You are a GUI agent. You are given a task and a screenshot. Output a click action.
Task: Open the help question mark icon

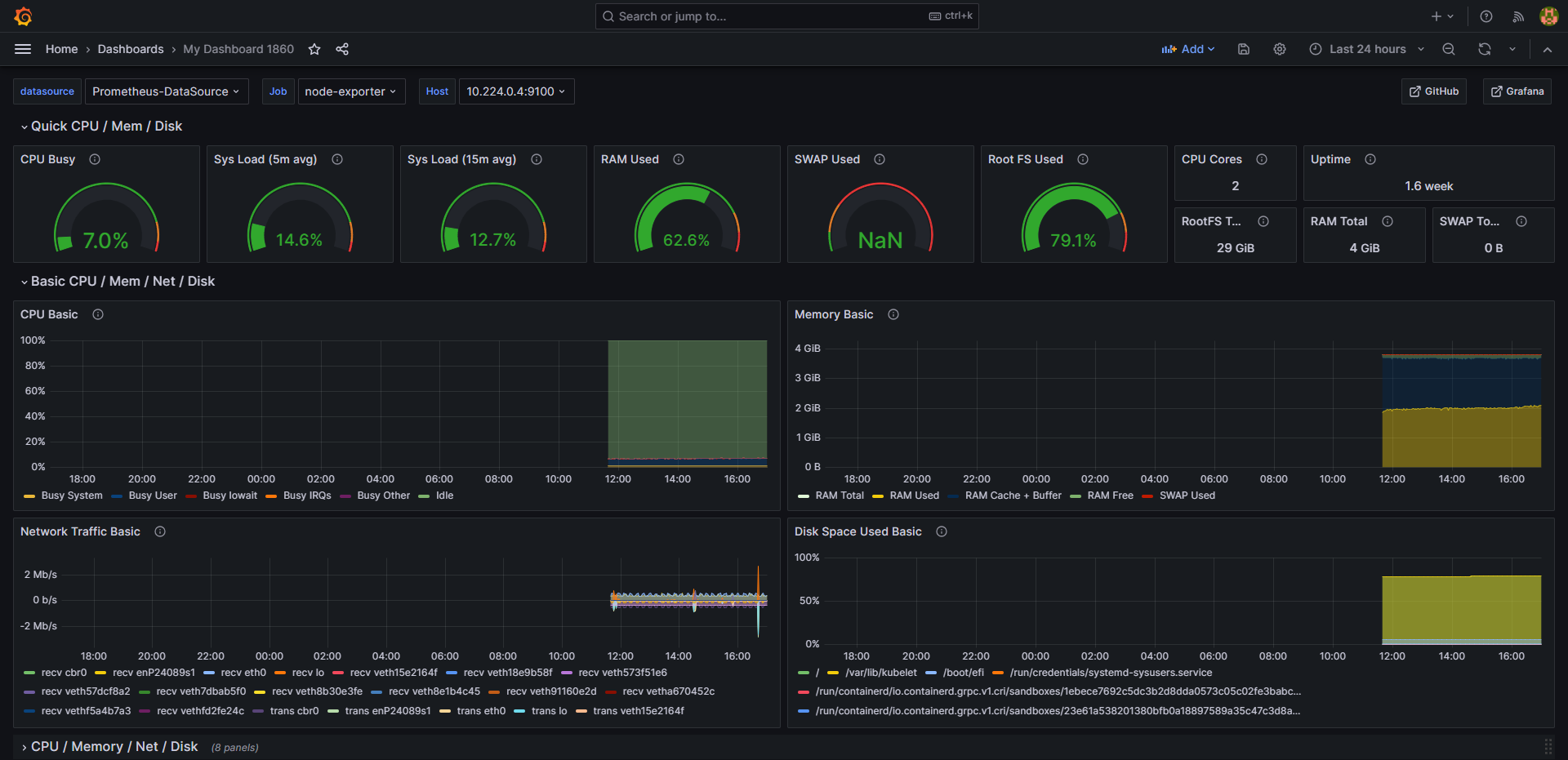(1486, 16)
